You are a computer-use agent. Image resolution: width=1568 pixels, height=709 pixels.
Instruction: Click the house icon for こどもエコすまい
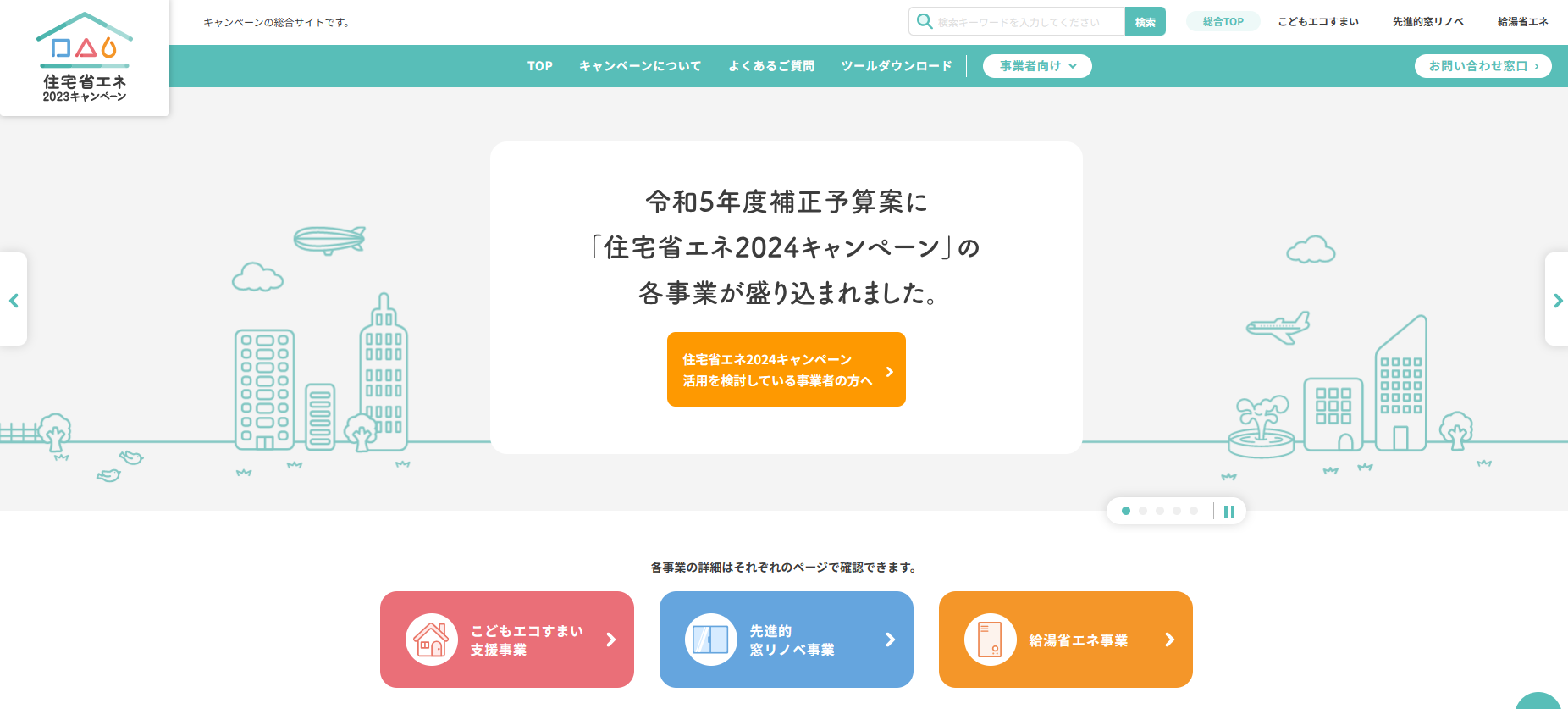(432, 640)
